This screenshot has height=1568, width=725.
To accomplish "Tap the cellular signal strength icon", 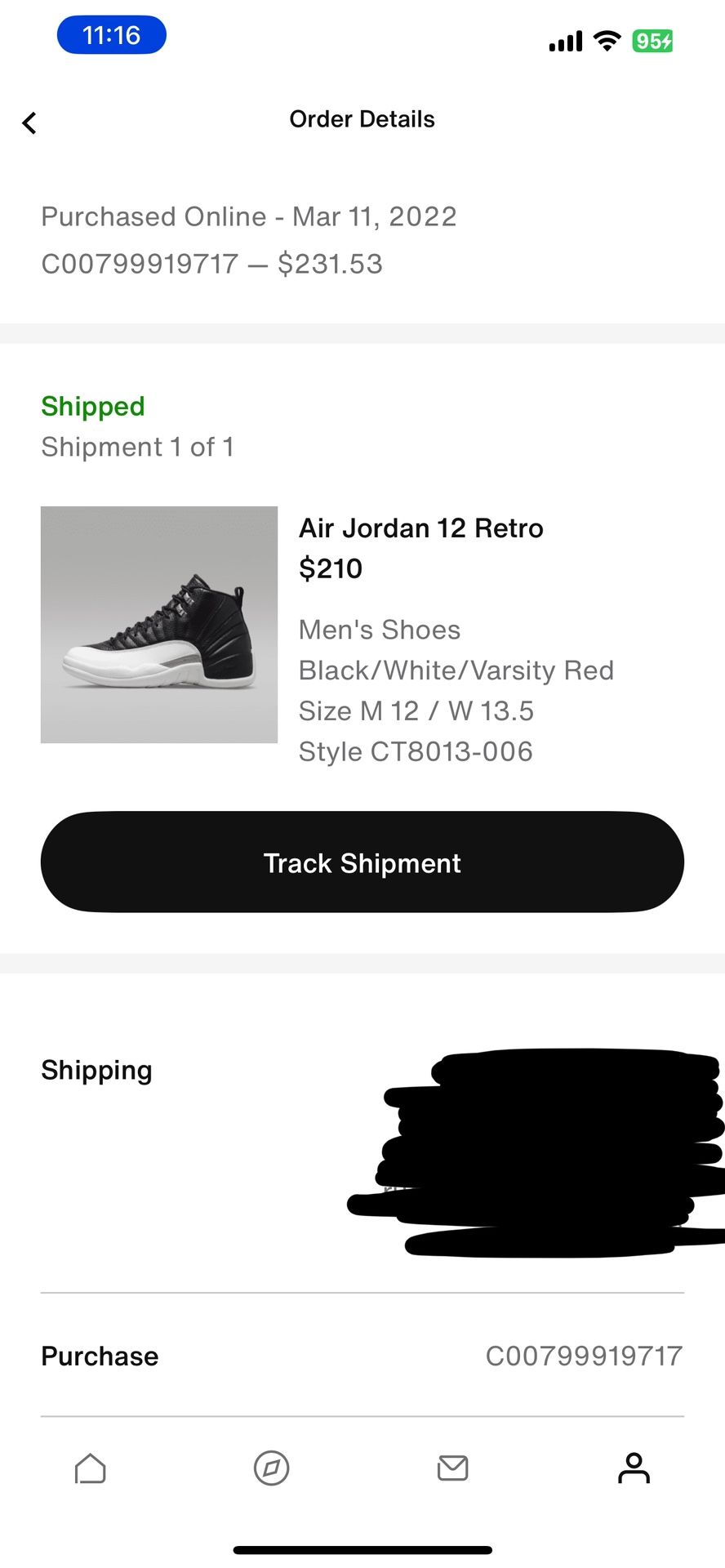I will pos(565,41).
